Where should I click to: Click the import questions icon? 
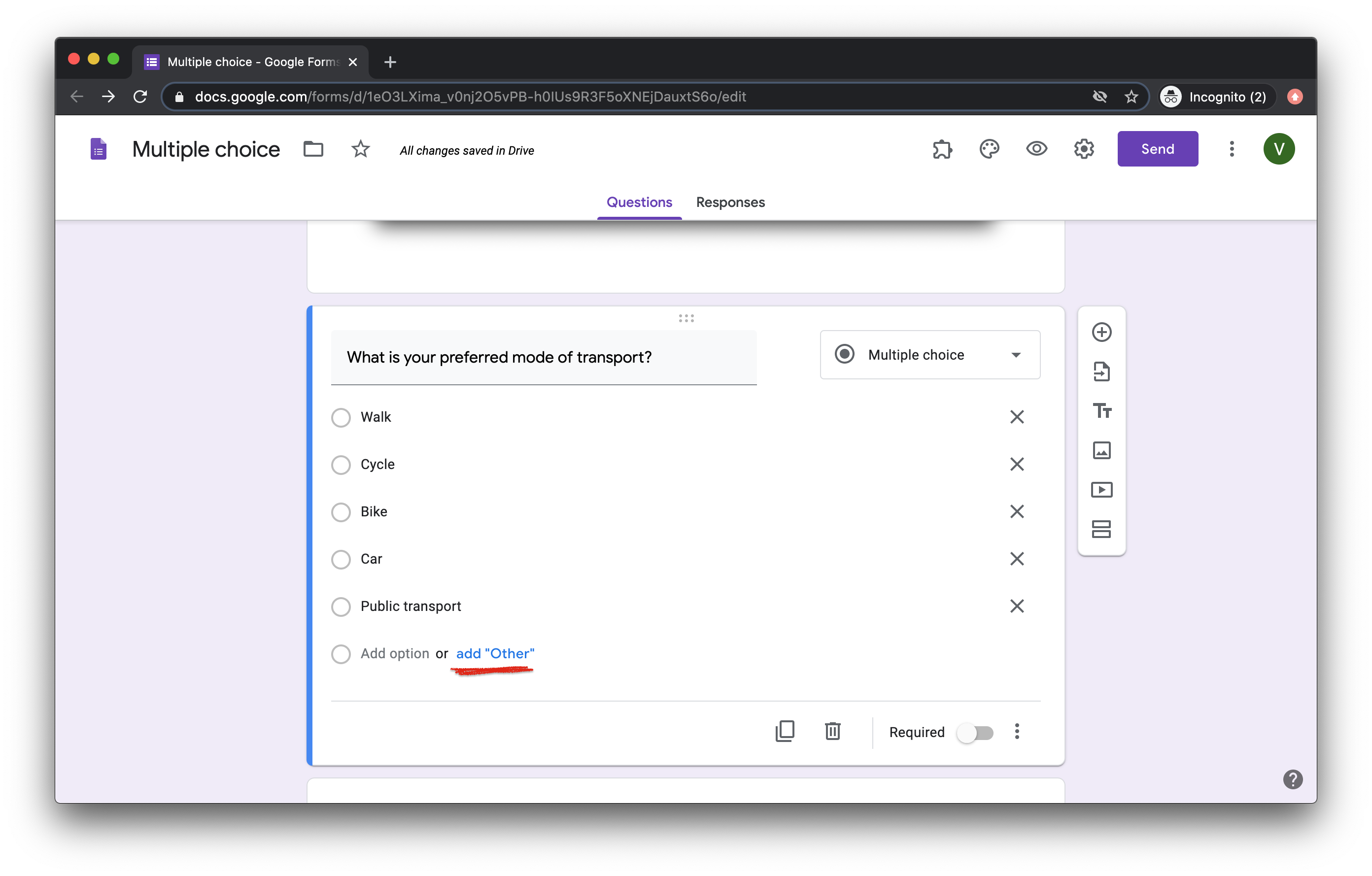(1100, 371)
